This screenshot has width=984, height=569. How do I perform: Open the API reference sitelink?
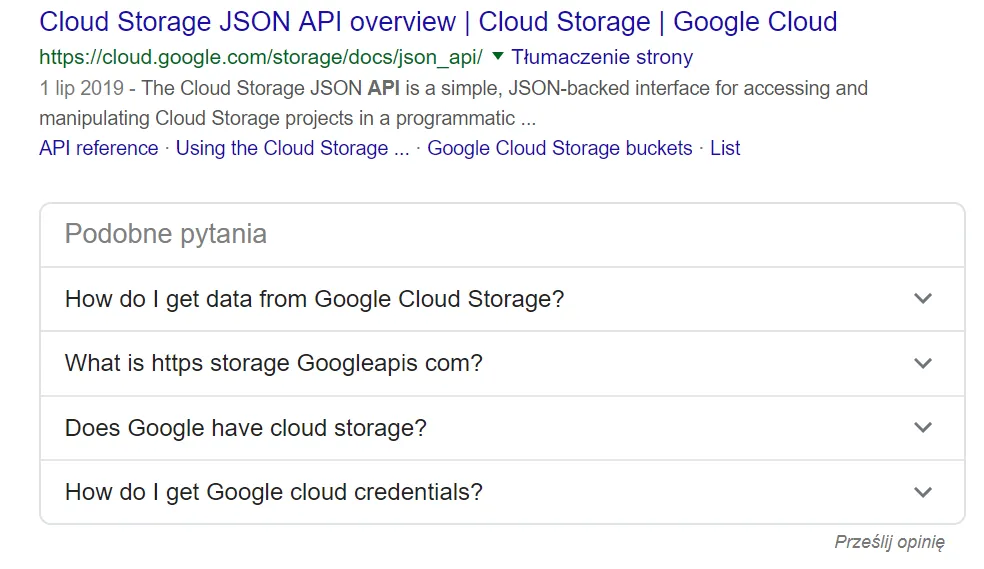pyautogui.click(x=98, y=148)
